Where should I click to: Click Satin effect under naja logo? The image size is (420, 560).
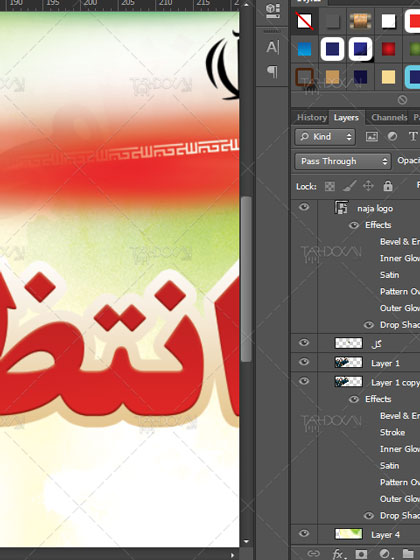click(x=389, y=275)
